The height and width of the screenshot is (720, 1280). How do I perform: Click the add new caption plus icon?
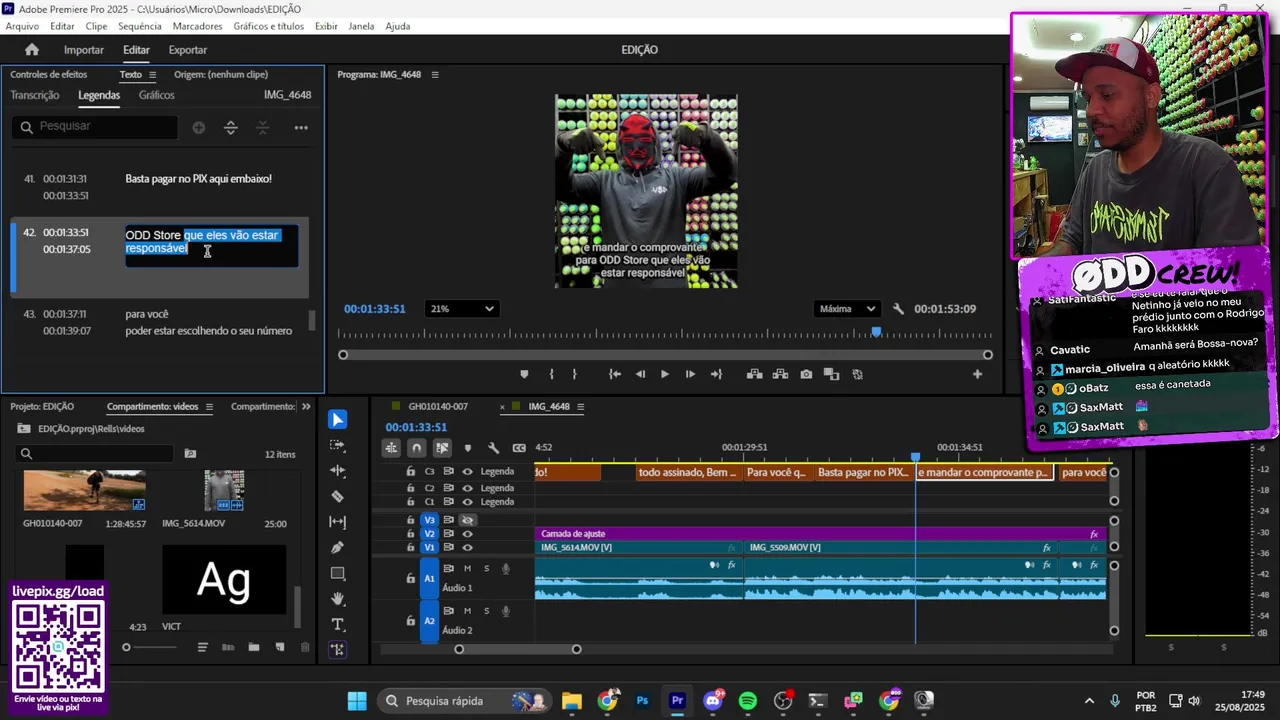coord(199,128)
